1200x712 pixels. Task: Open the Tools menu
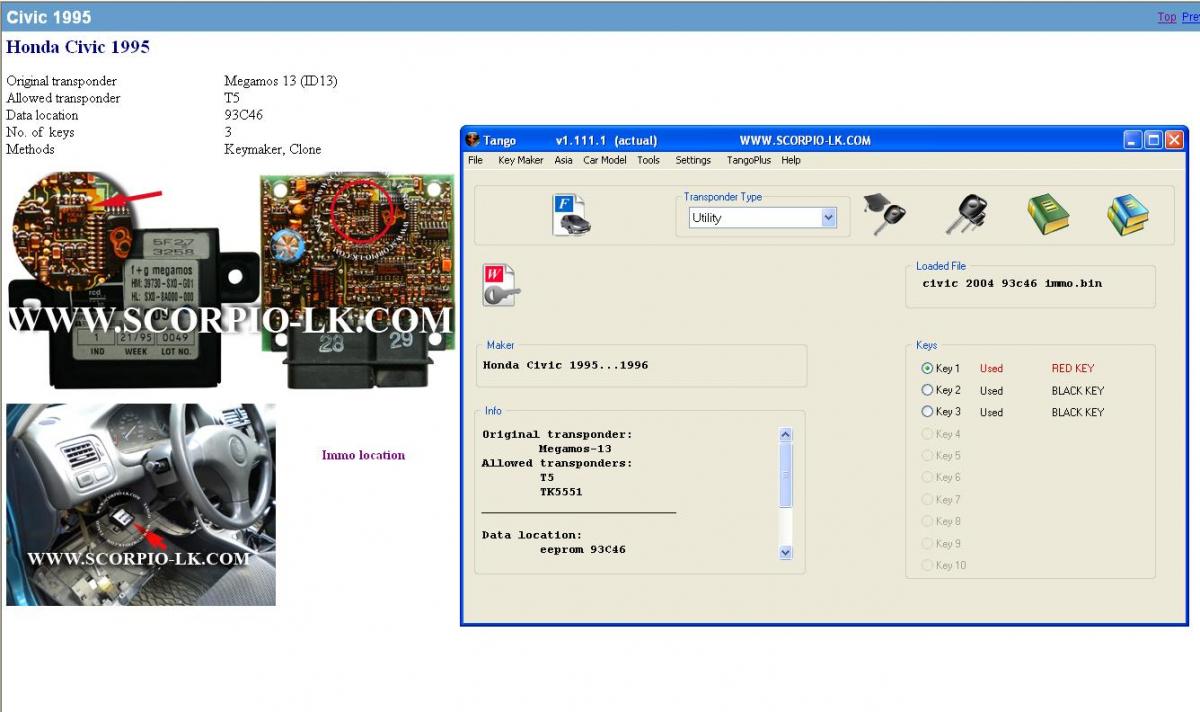tap(648, 160)
